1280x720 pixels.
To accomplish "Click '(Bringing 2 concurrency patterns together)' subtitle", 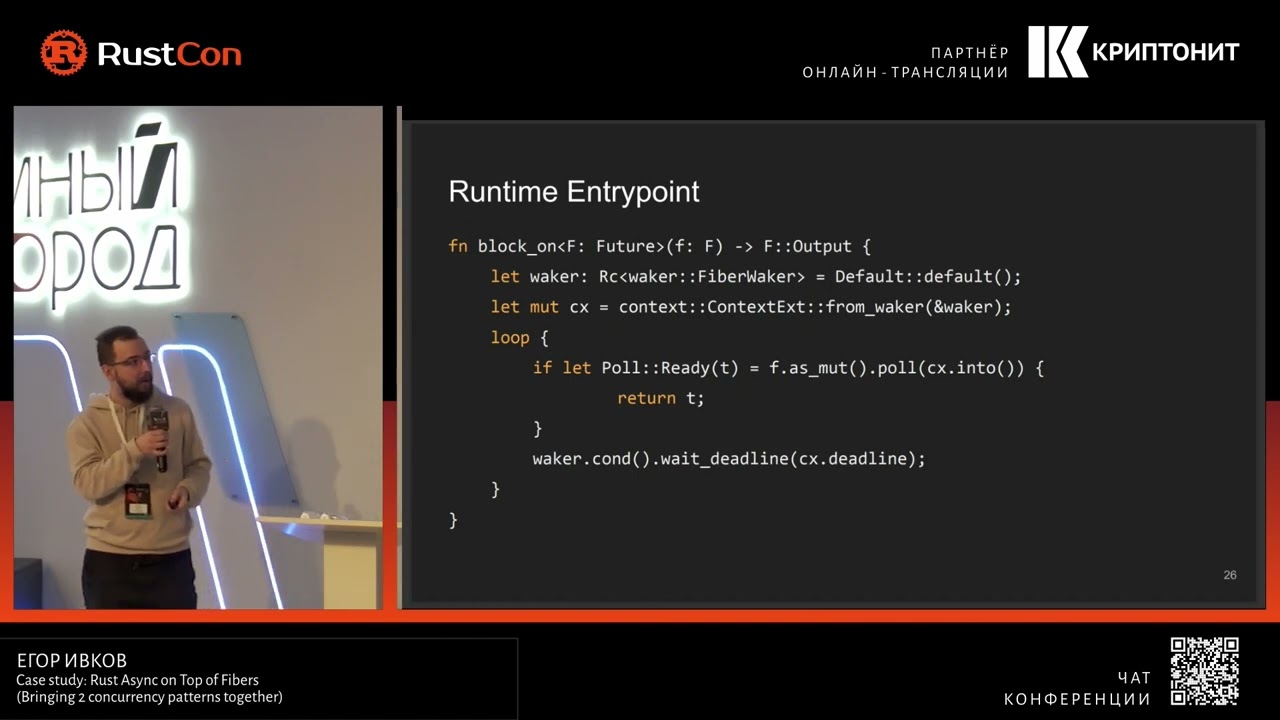I will click(x=149, y=697).
